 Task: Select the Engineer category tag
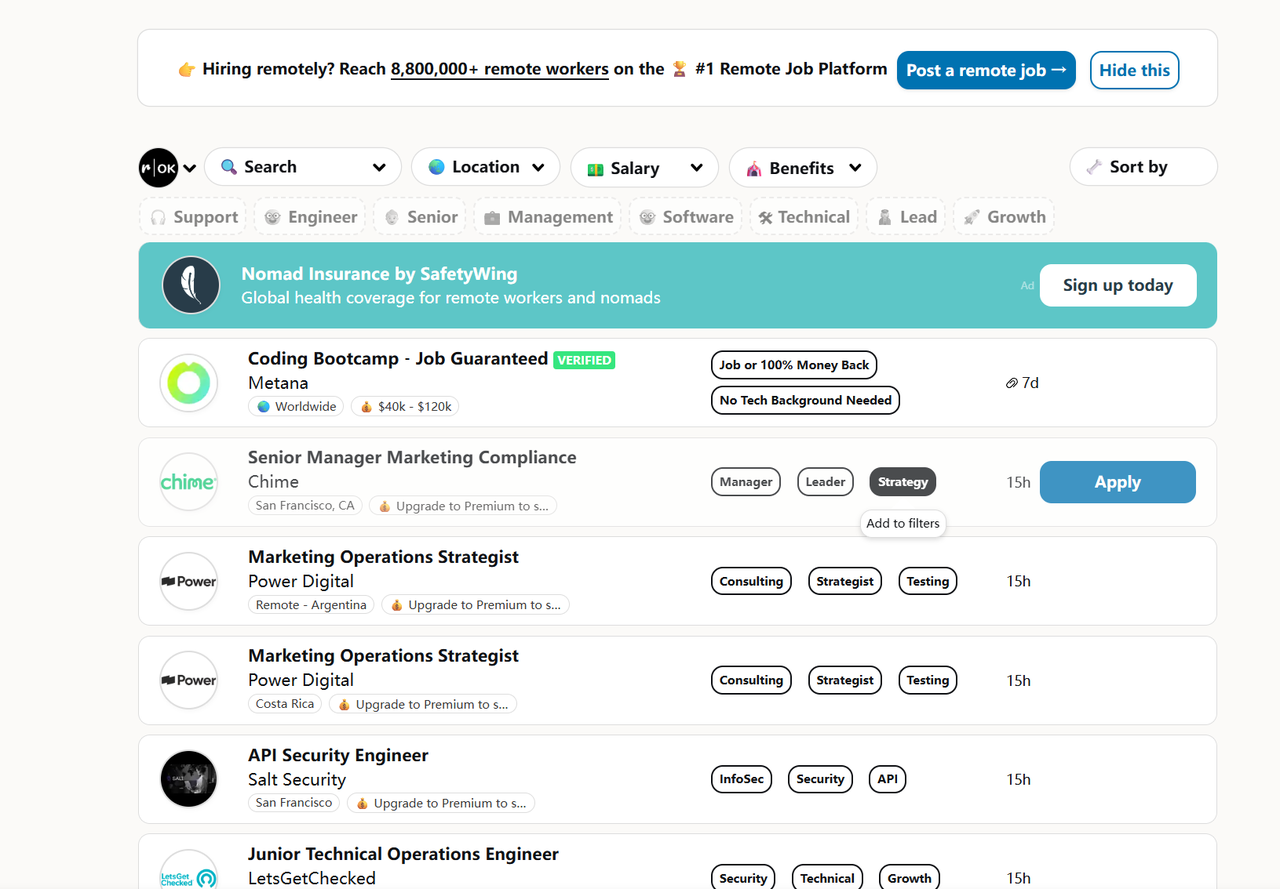(311, 217)
